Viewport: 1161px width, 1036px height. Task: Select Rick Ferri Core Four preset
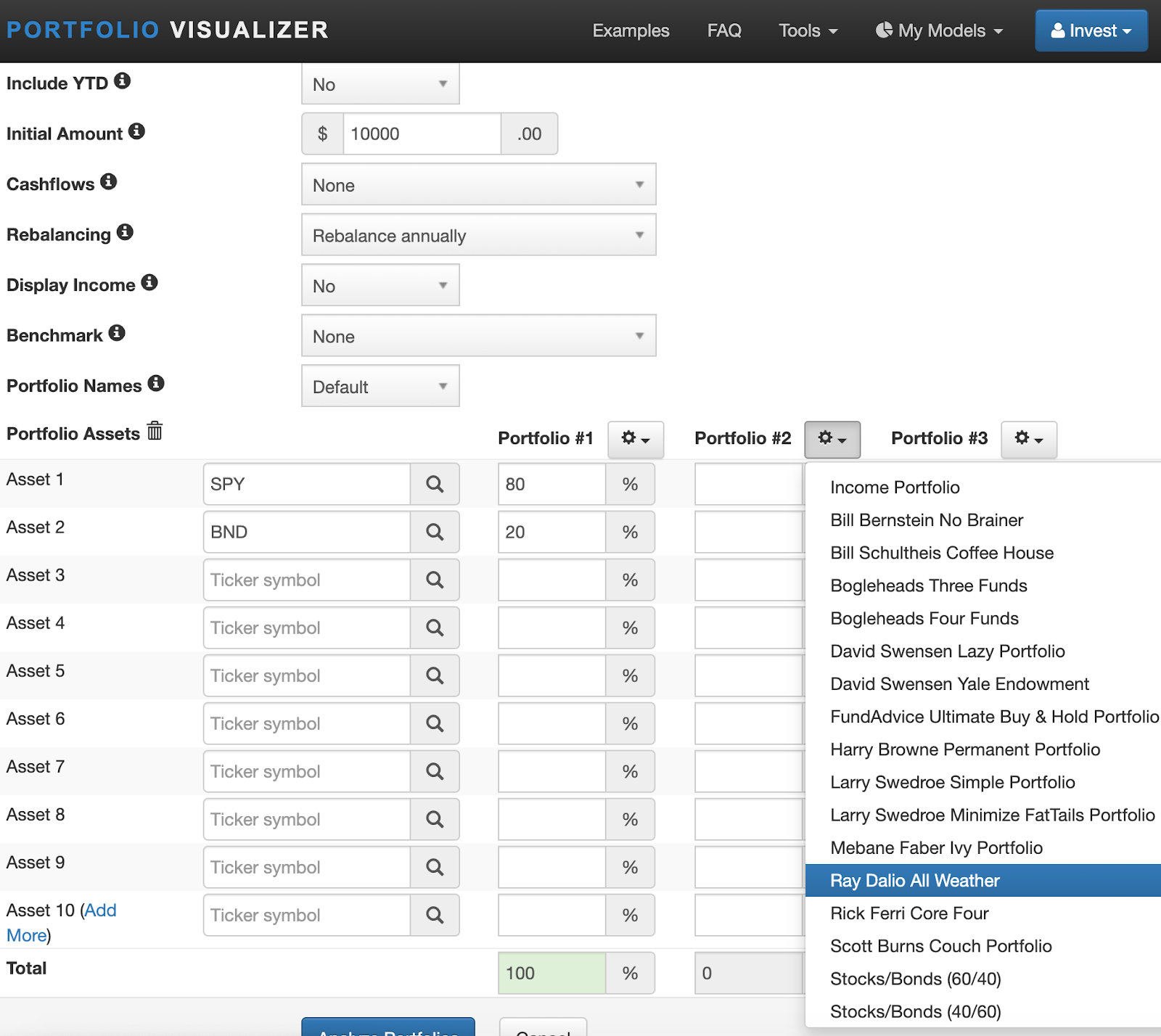click(983, 913)
